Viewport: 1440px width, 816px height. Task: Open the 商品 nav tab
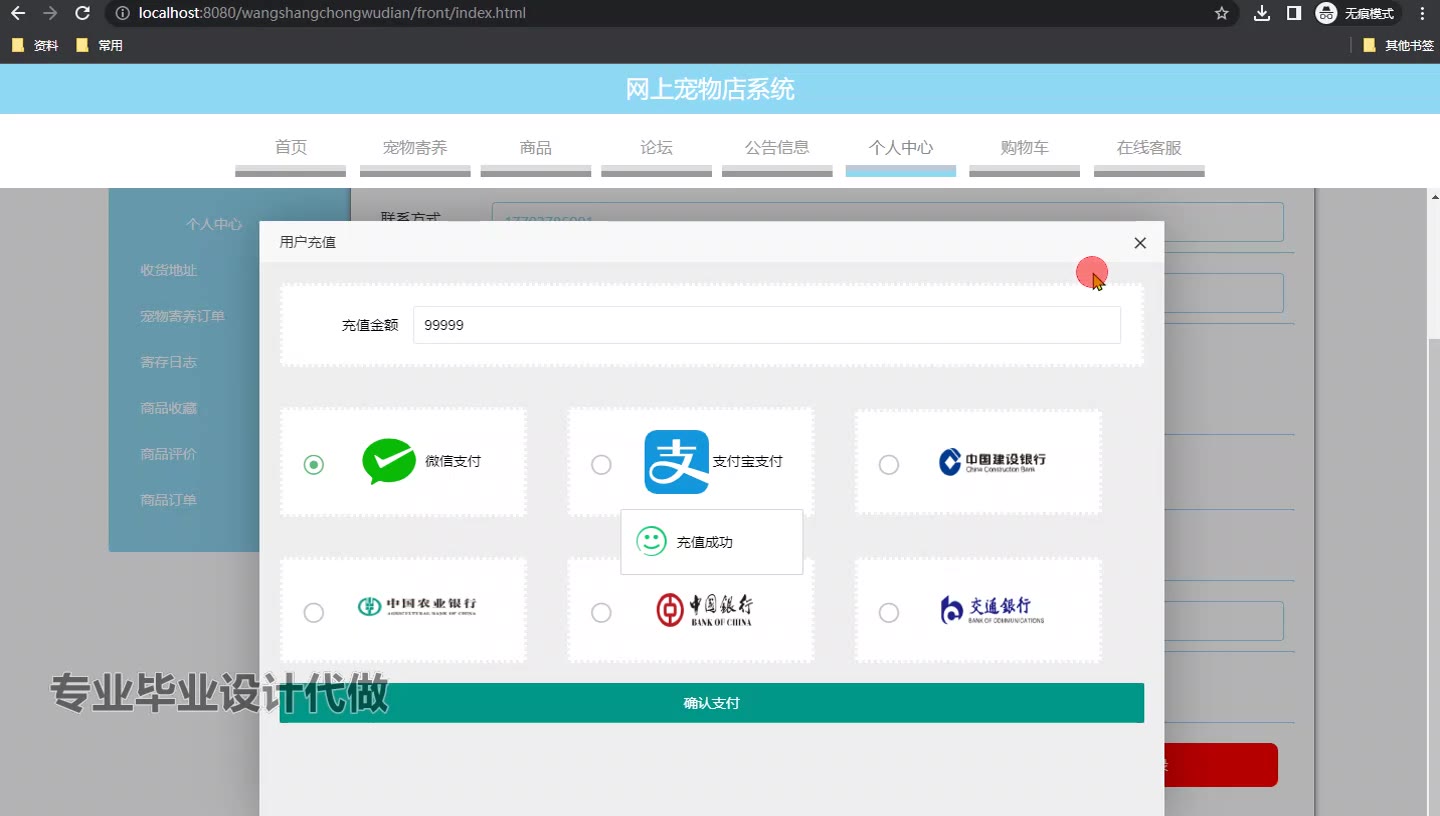pos(536,148)
